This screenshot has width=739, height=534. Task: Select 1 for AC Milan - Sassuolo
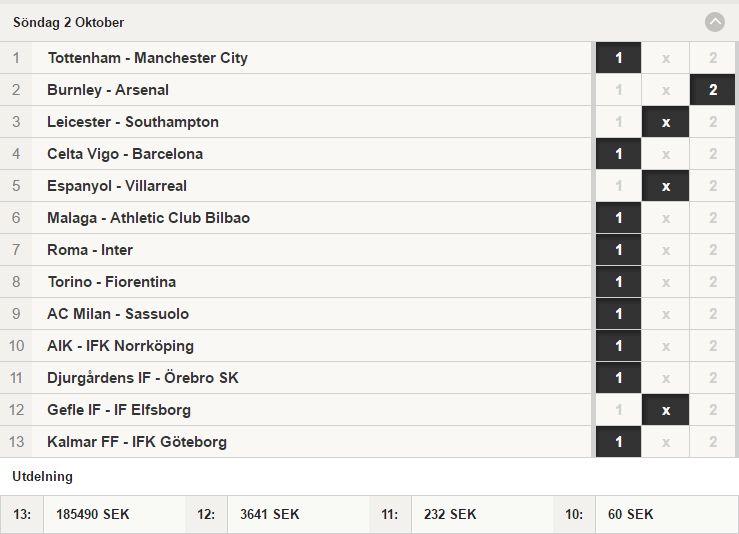click(618, 314)
